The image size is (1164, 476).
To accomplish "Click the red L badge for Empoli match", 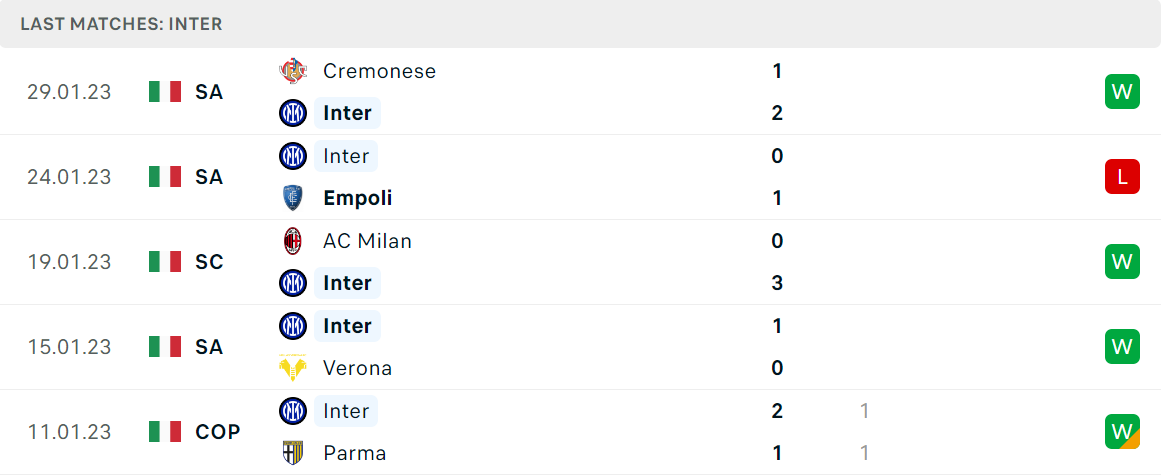I will pos(1122,177).
